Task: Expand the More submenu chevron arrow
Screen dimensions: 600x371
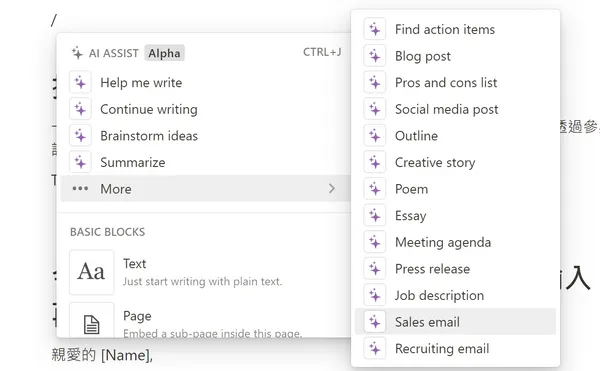Action: pos(332,189)
